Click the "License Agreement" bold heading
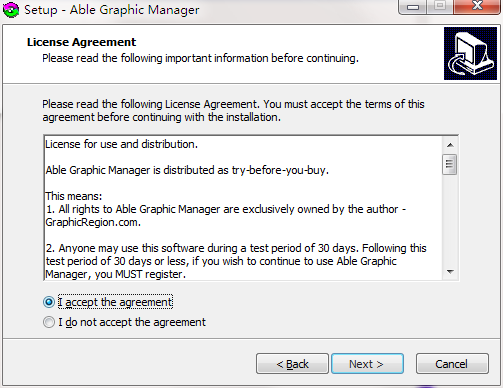Image resolution: width=503 pixels, height=388 pixels. click(81, 42)
